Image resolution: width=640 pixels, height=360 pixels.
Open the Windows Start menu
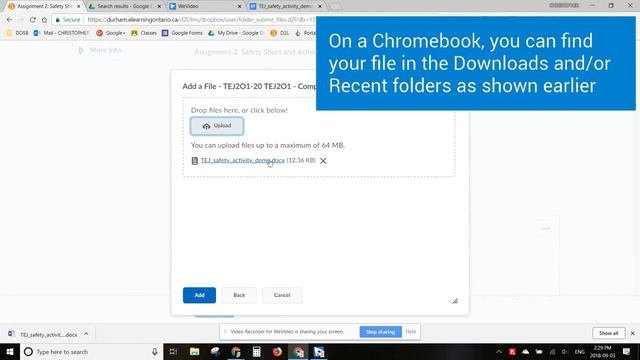pyautogui.click(x=10, y=351)
